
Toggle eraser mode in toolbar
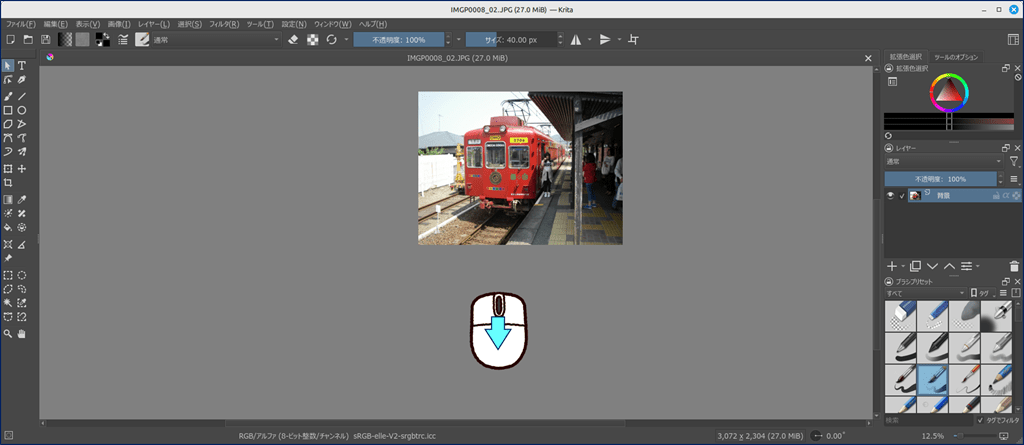tap(293, 40)
